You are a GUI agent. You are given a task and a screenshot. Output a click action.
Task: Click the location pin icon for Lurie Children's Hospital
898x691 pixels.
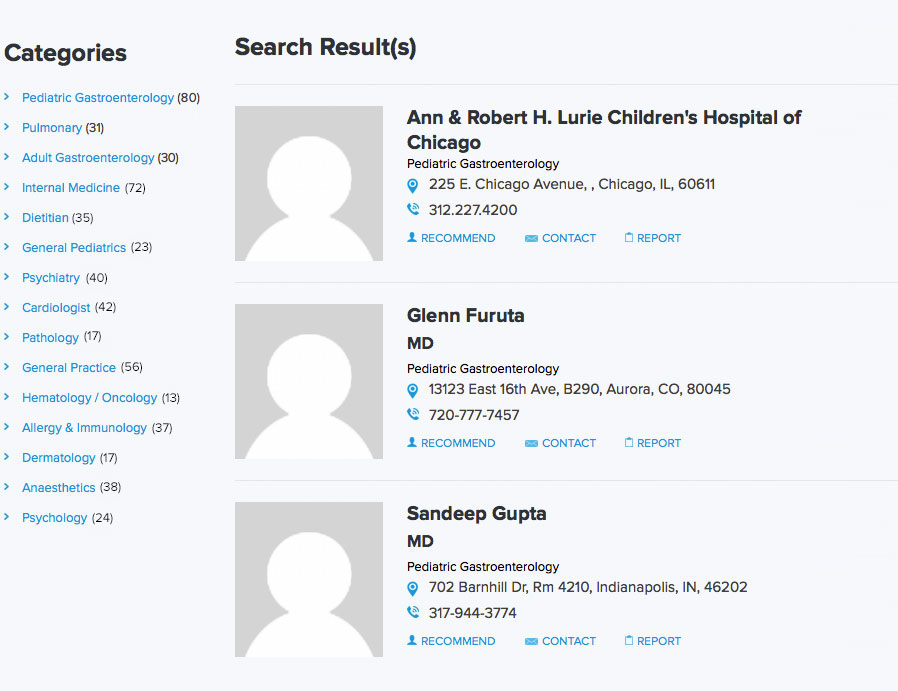[412, 185]
